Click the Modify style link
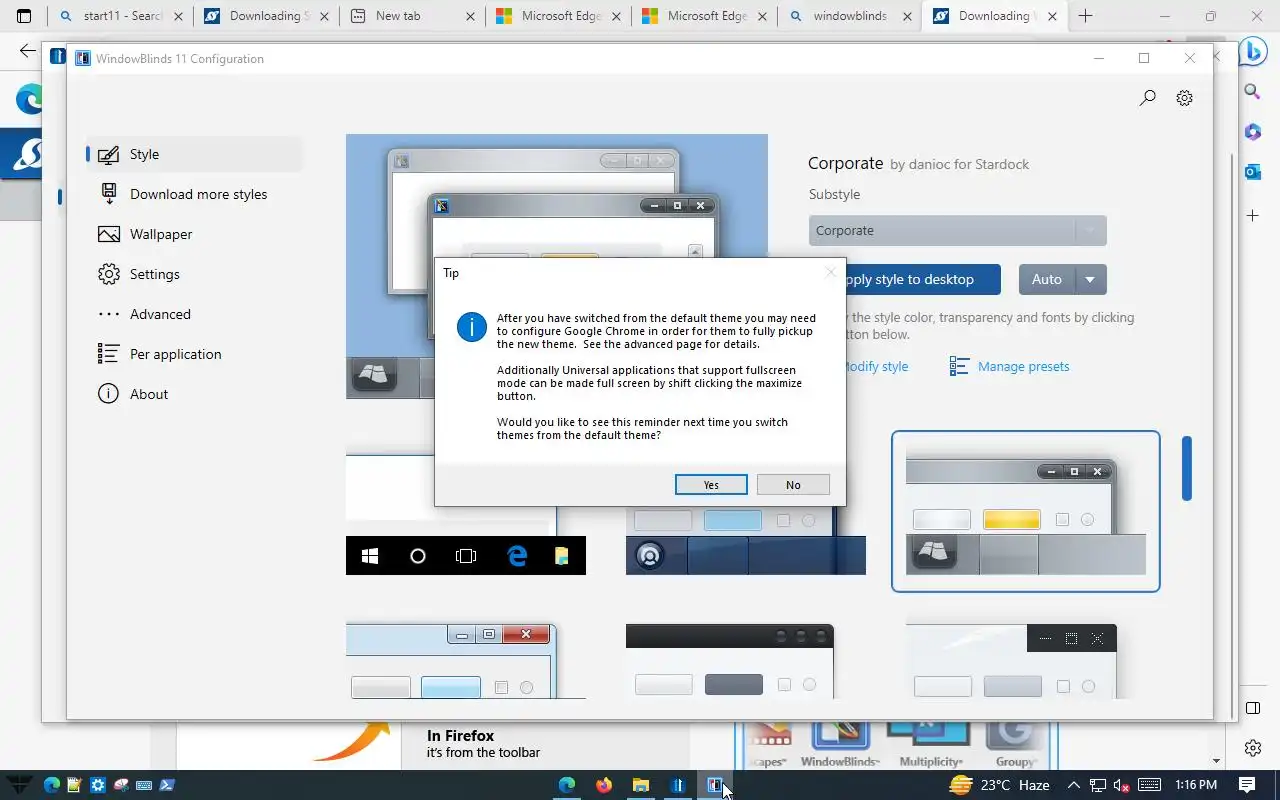1280x800 pixels. [x=875, y=367]
